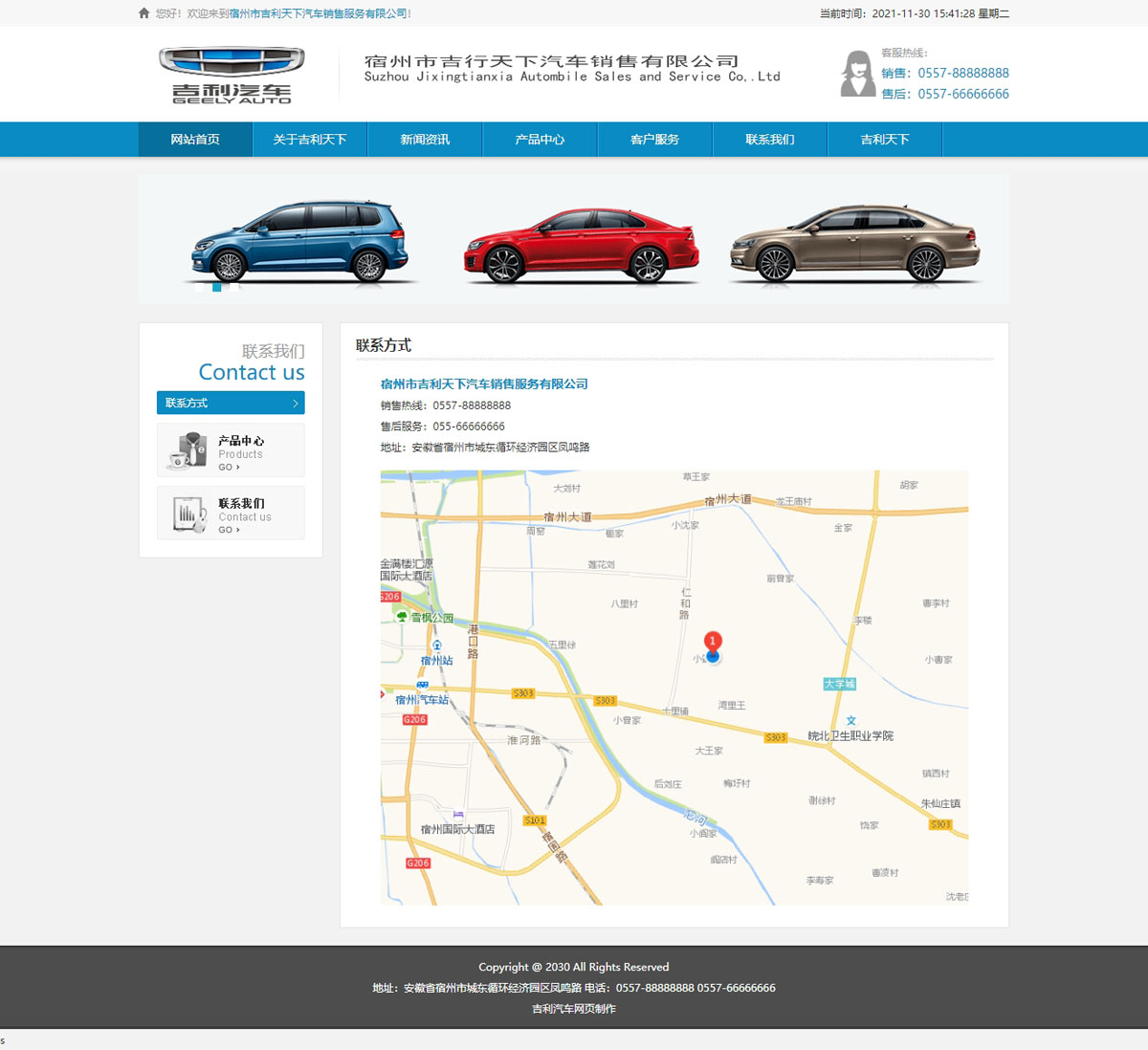This screenshot has width=1148, height=1050.
Task: Click the S101 road badge on the map
Action: pos(535,820)
